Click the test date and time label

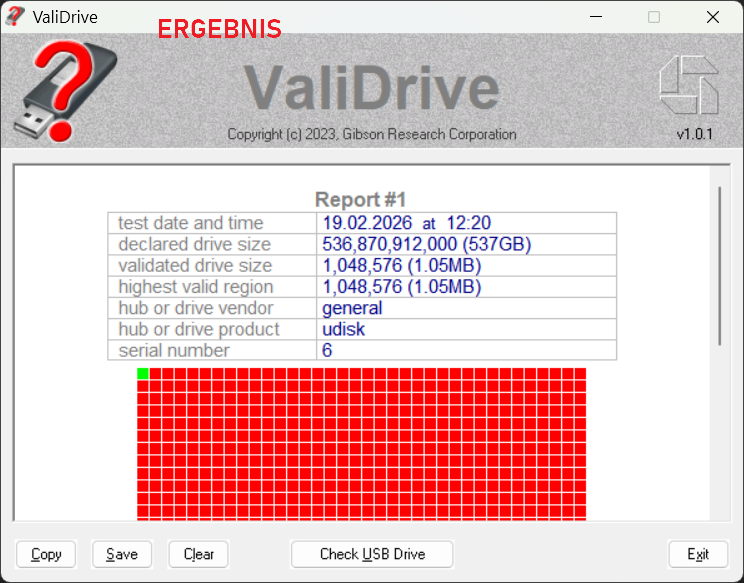[x=190, y=223]
